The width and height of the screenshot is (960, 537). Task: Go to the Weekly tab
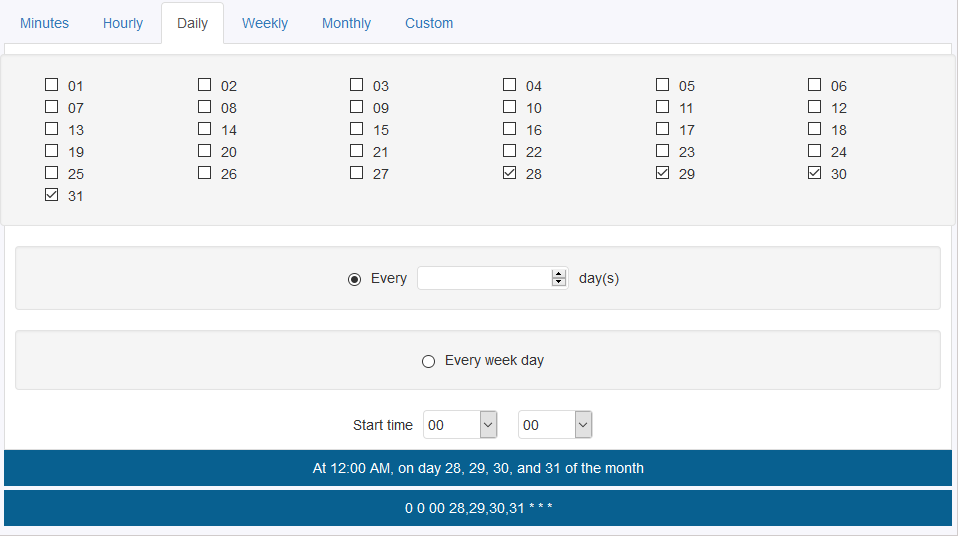click(x=264, y=23)
